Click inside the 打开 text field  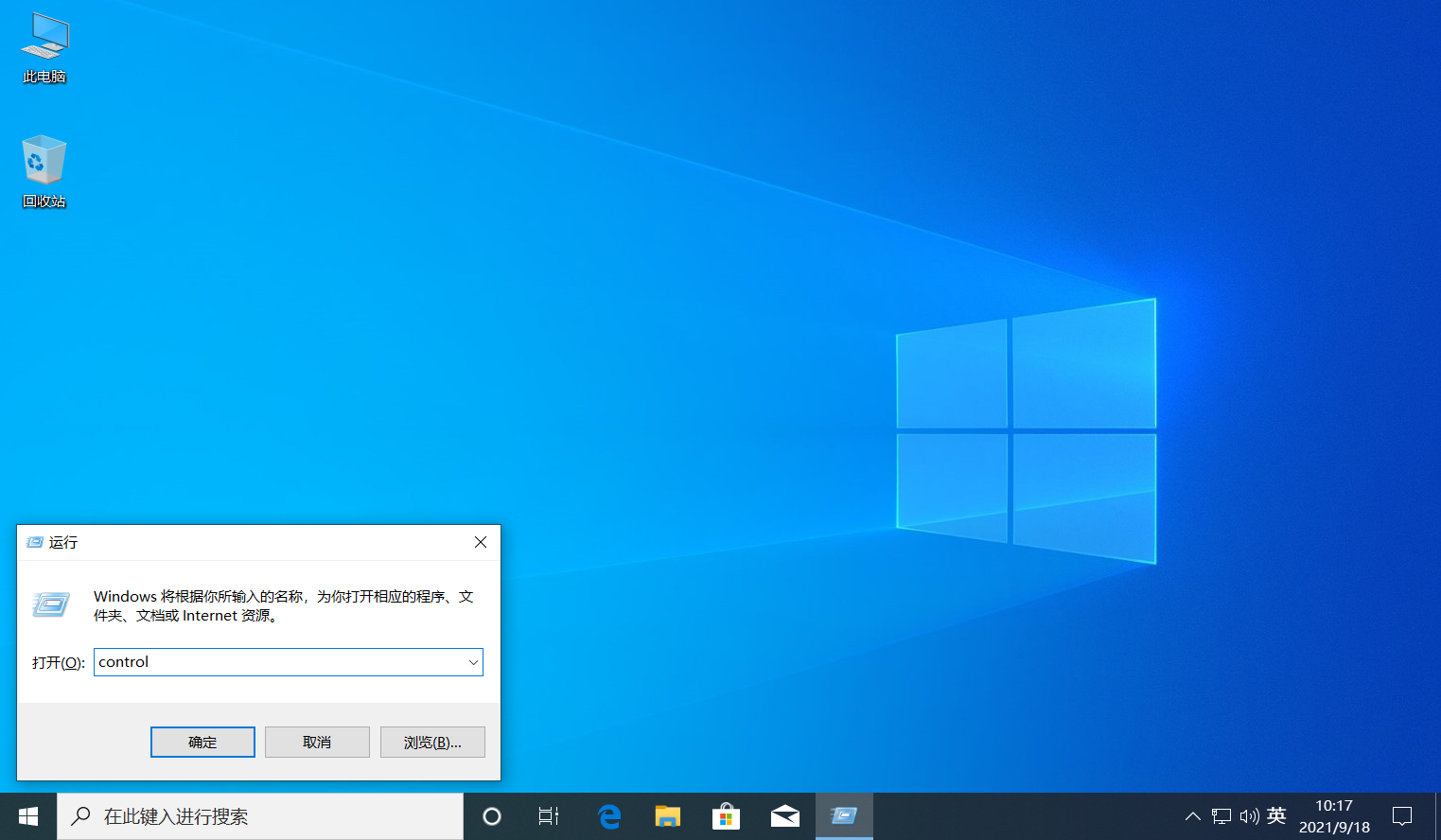point(280,662)
